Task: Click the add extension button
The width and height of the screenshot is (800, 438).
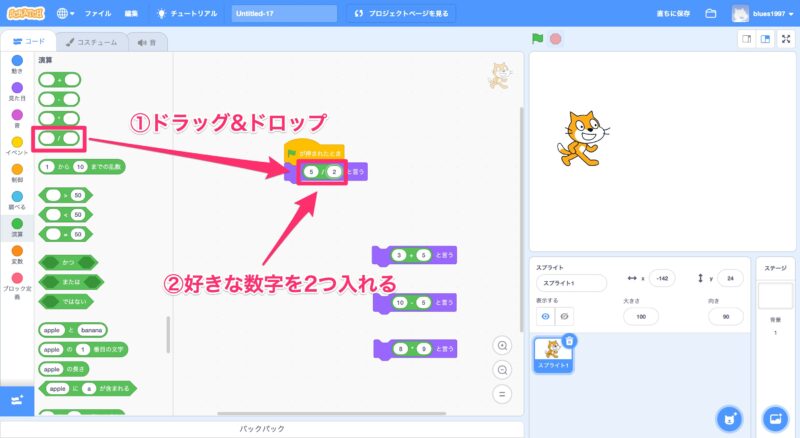Action: [17, 400]
